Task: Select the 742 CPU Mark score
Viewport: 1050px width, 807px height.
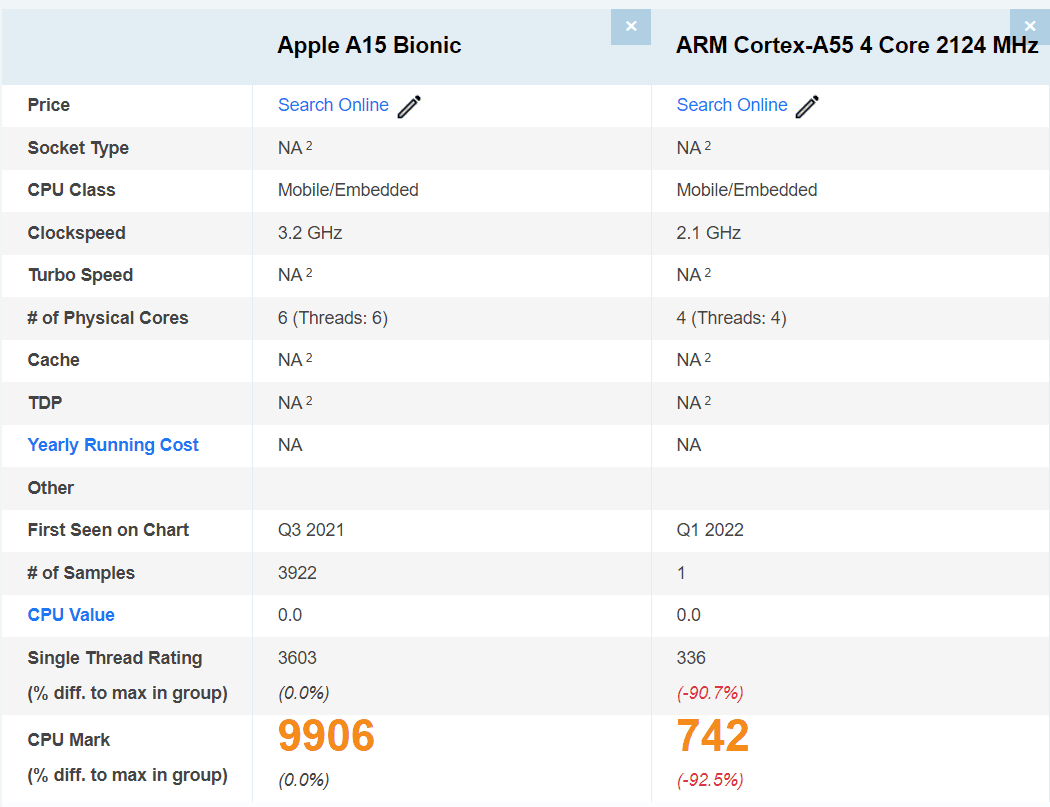Action: [x=712, y=736]
